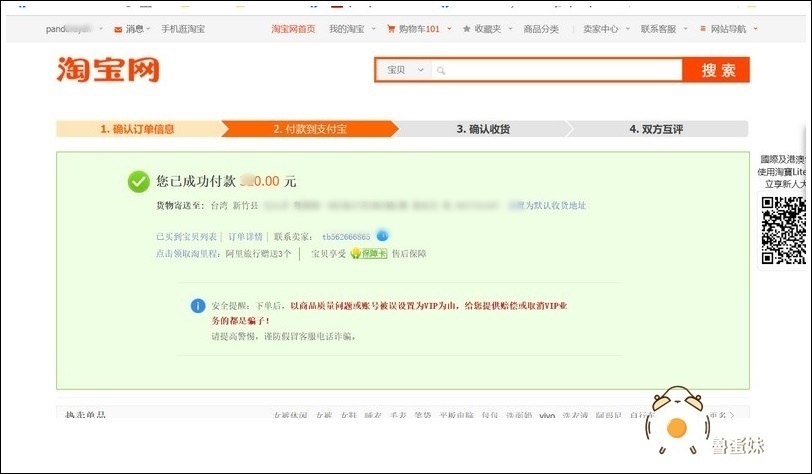The image size is (812, 474).
Task: Expand the 收藏夹 dropdown arrow
Action: click(510, 29)
